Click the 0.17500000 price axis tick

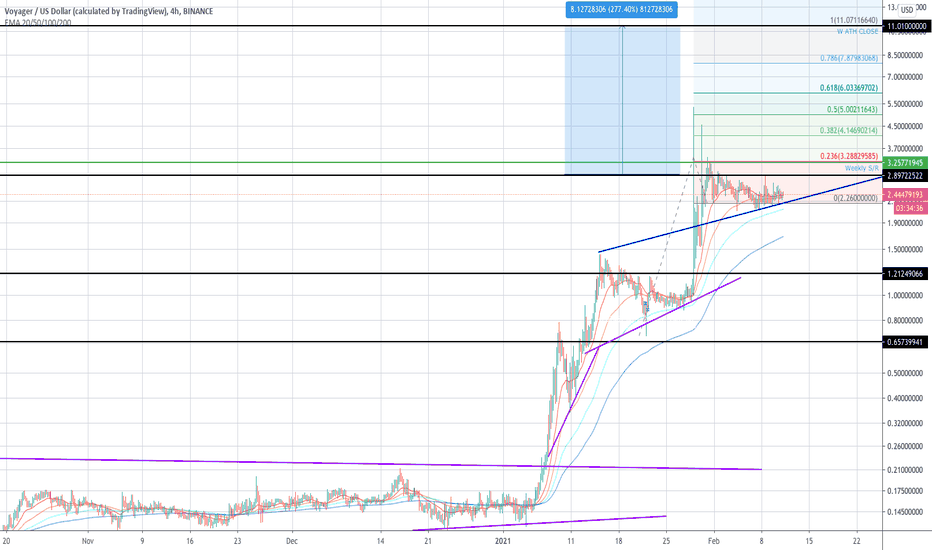pyautogui.click(x=905, y=491)
